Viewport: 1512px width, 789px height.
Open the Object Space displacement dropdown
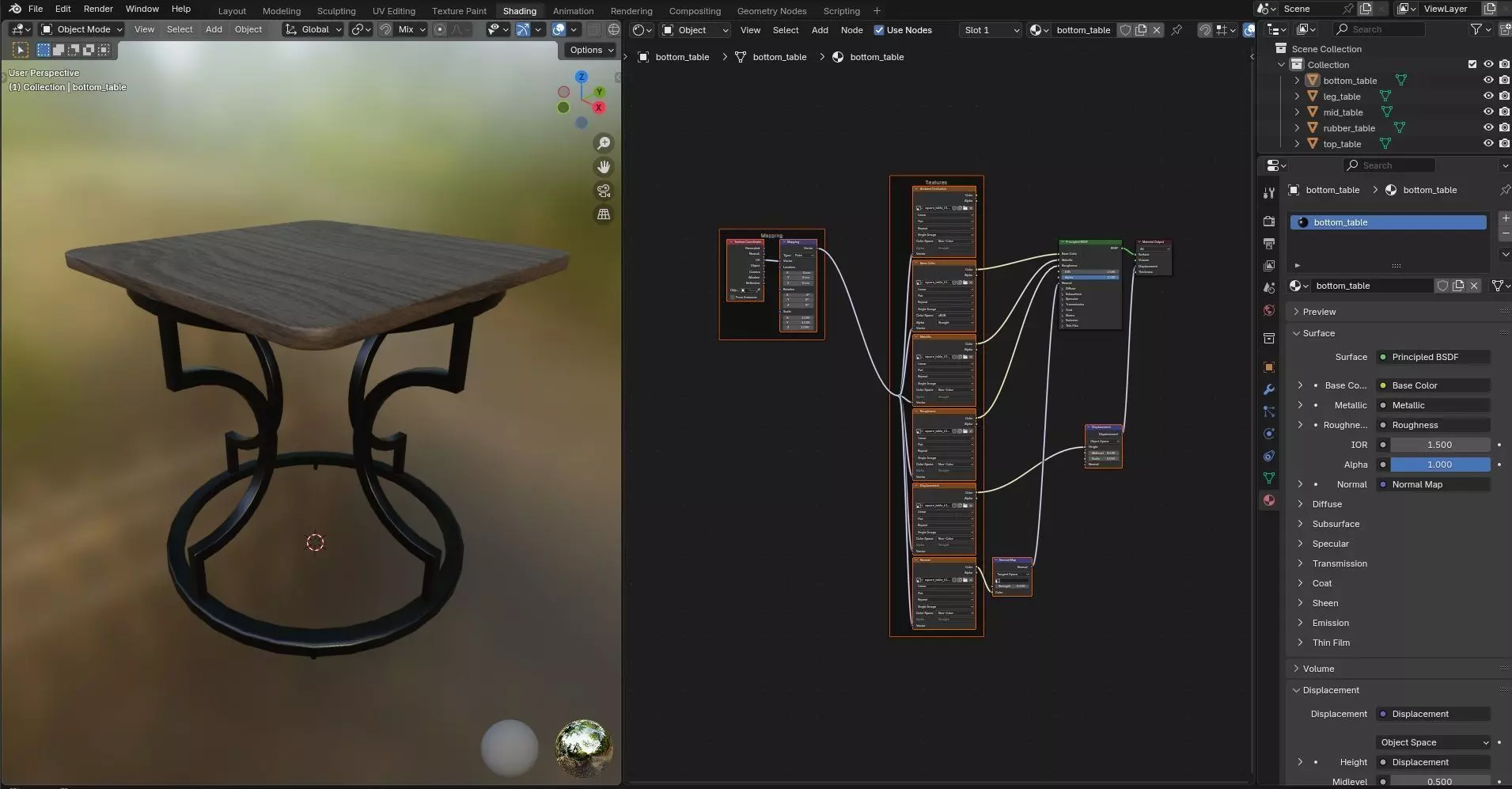tap(1434, 742)
